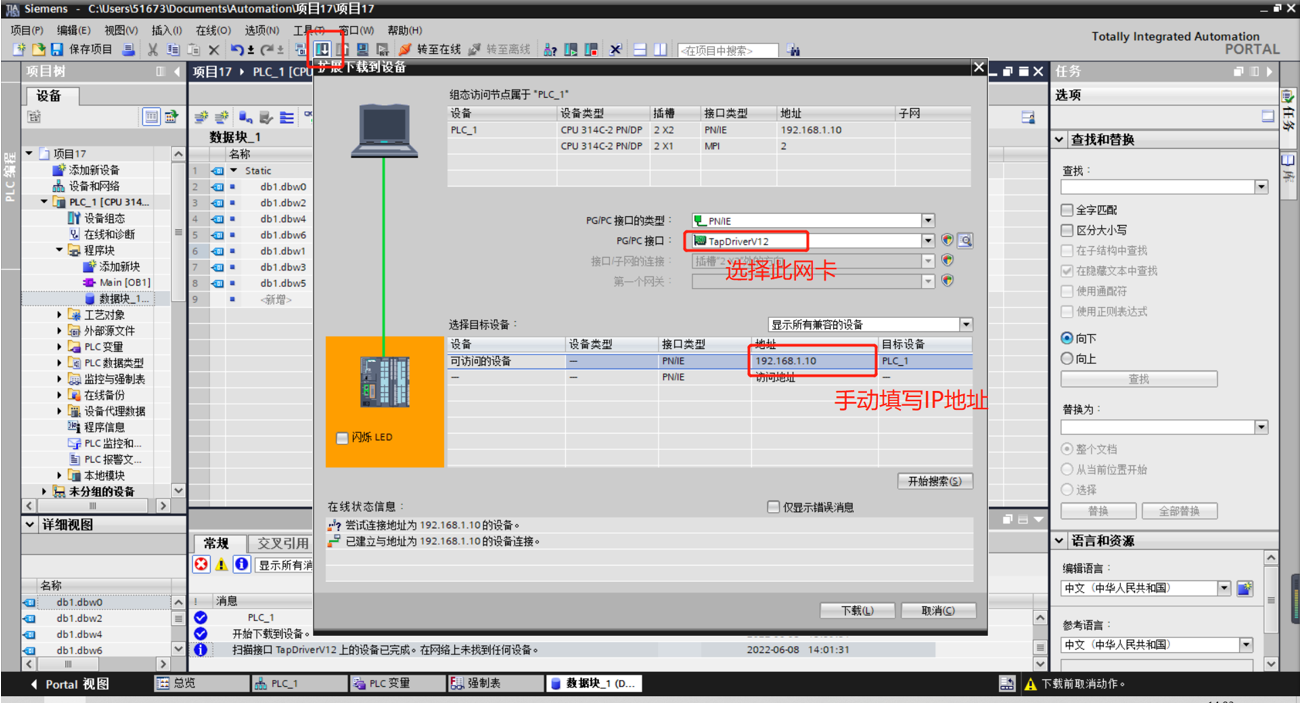The image size is (1301, 703).
Task: Click 转至在线 go online button
Action: tap(430, 49)
